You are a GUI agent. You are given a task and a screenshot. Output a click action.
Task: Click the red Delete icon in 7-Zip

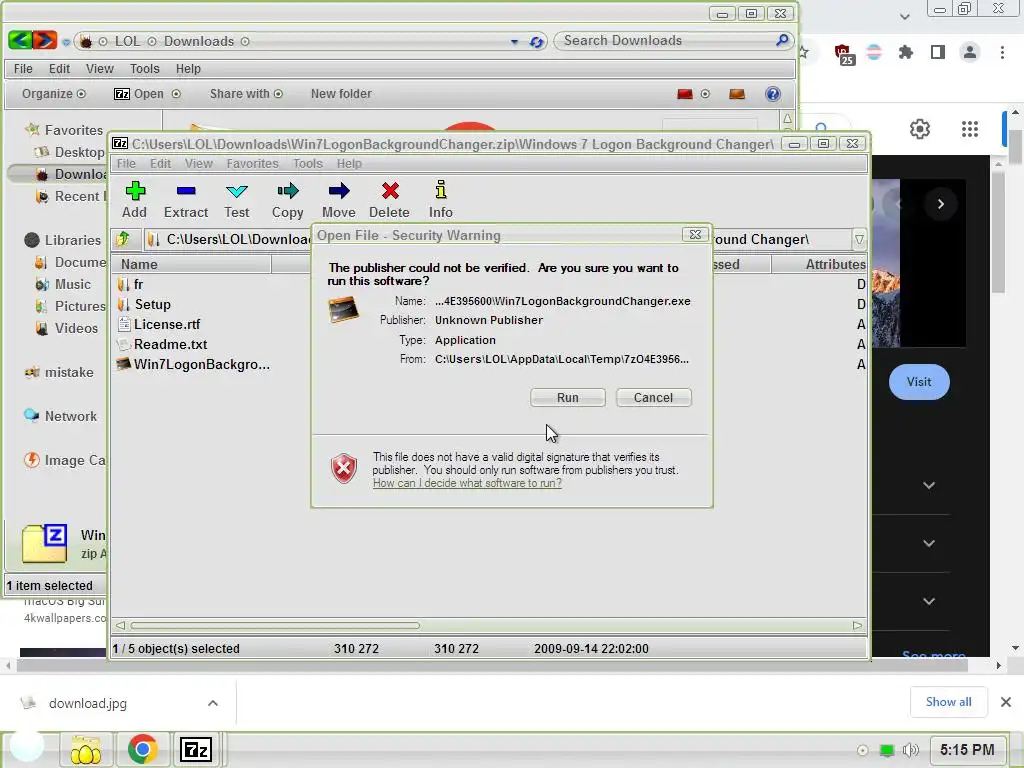pyautogui.click(x=390, y=200)
